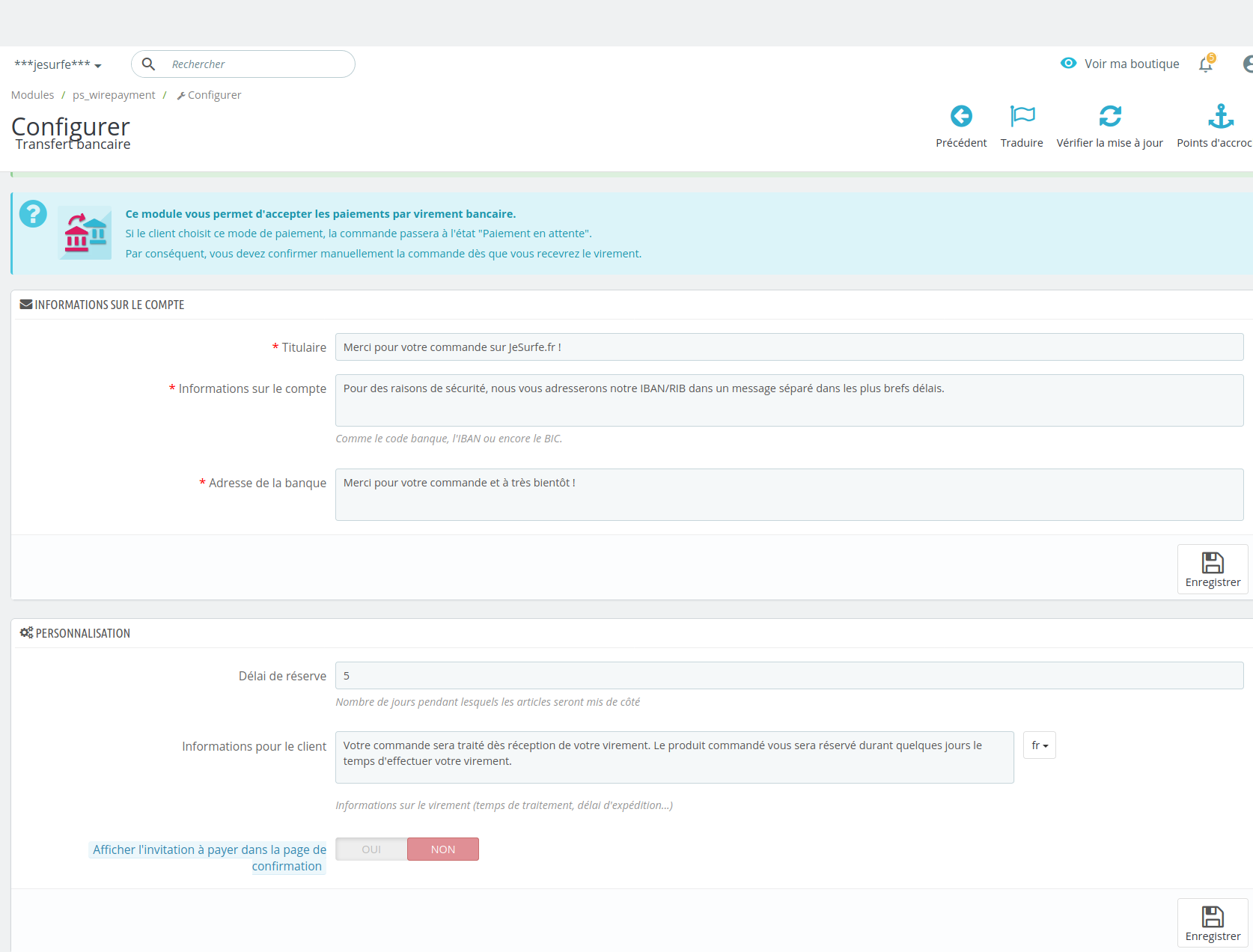Click the eye icon for Voir ma boutique

[1068, 64]
